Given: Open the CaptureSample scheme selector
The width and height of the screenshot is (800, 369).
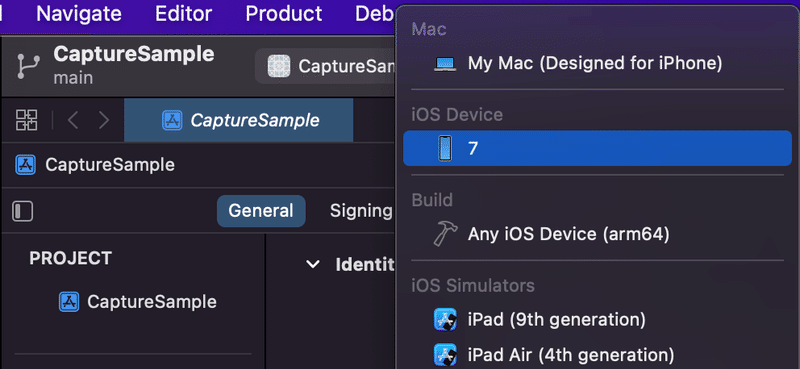Looking at the screenshot, I should tap(327, 66).
